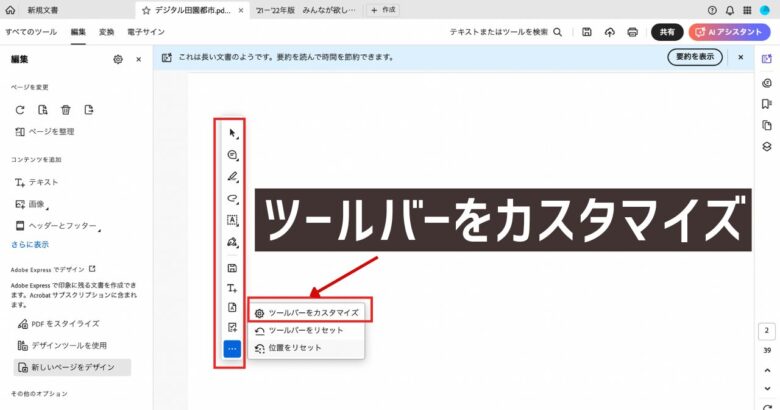
Task: Switch to the '21-'22年版 みんなが欲し tab
Action: (x=305, y=10)
